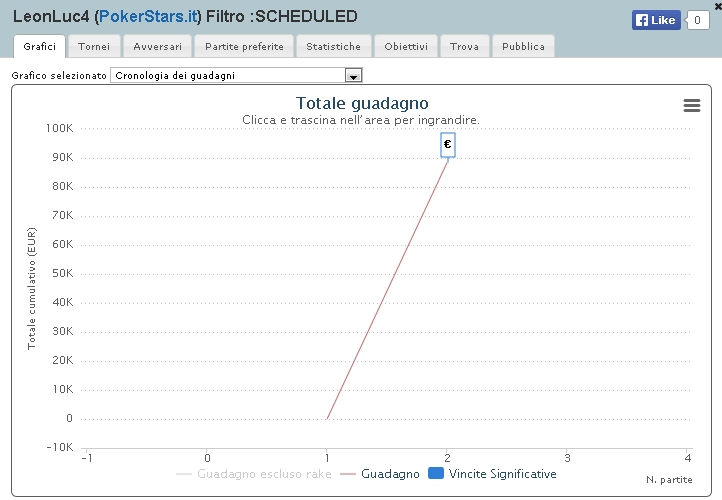Click the Facebook like counter box
Viewport: 722px width, 500px height.
pyautogui.click(x=697, y=20)
